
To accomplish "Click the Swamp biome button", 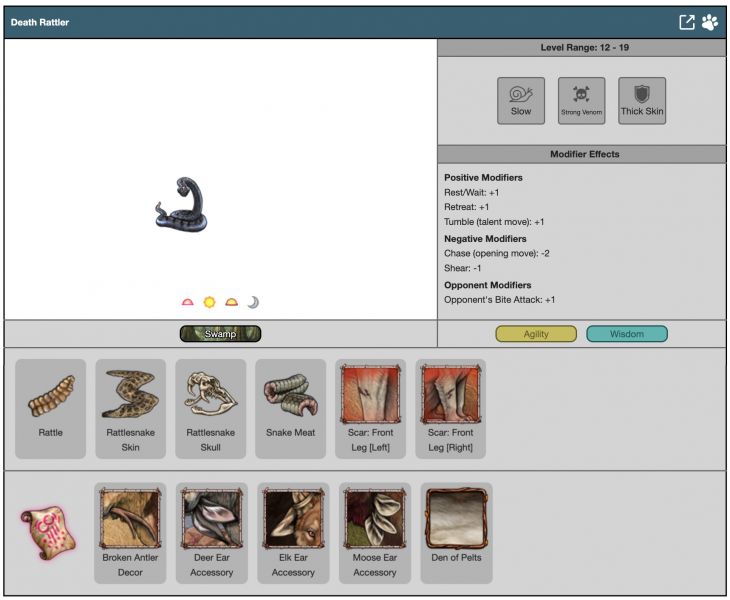I will 220,334.
